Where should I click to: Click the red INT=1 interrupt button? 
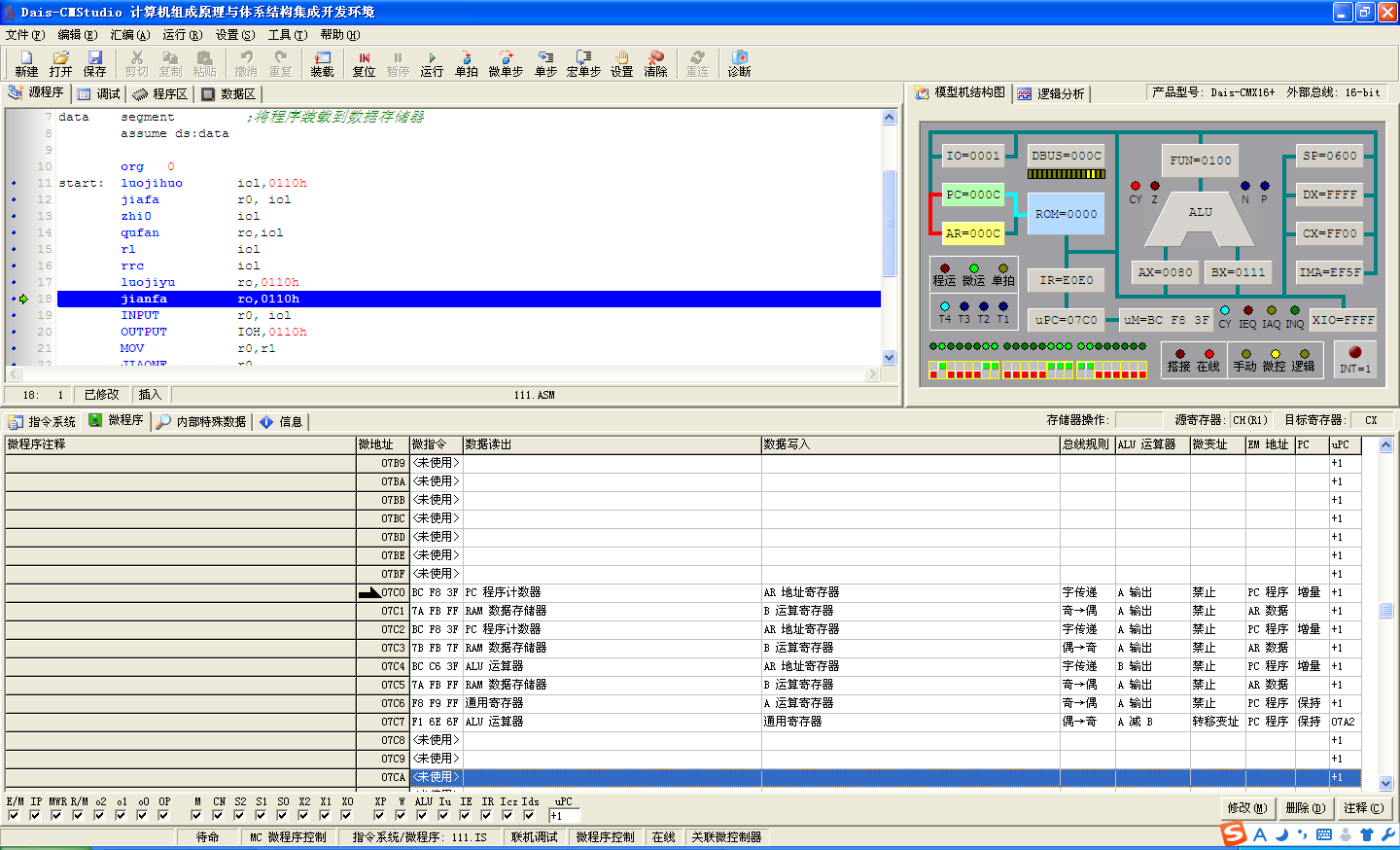point(1355,358)
